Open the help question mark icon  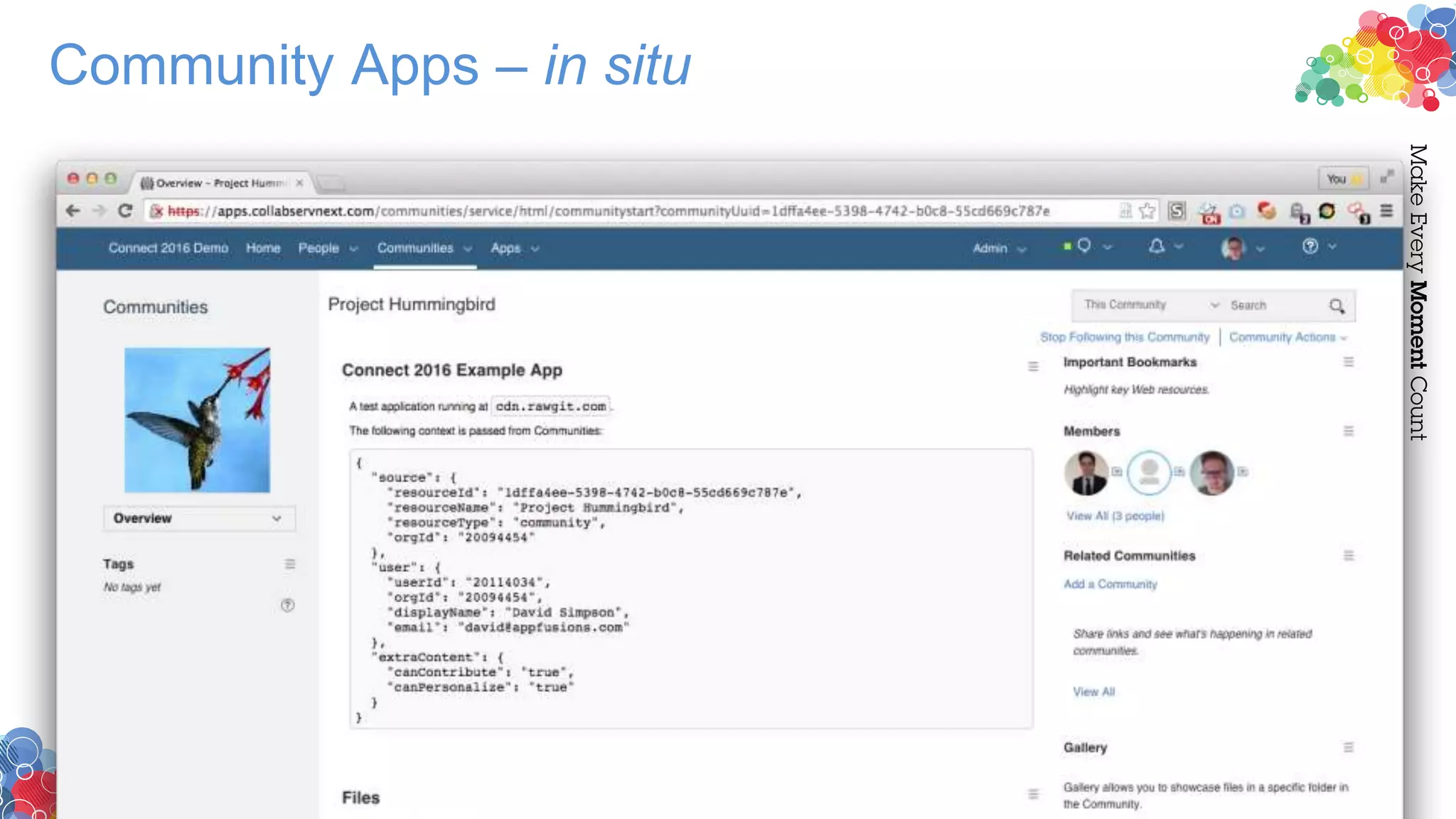coord(1310,246)
